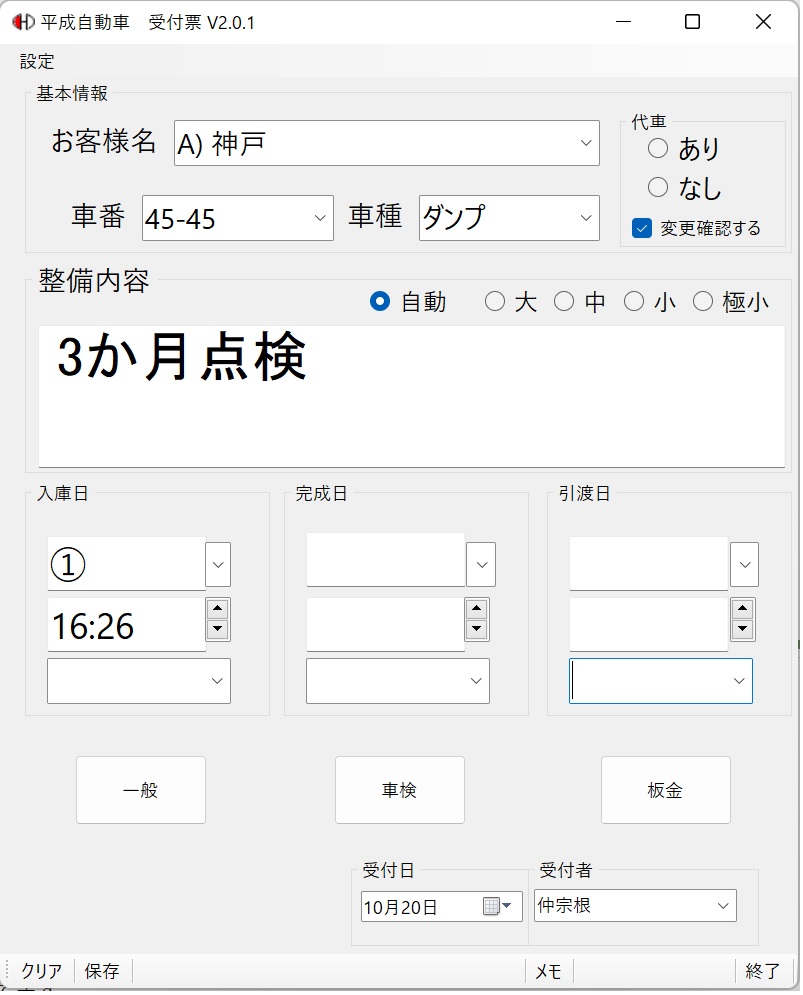Viewport: 803px width, 995px height.
Task: Expand the お客様名 dropdown
Action: click(x=586, y=144)
